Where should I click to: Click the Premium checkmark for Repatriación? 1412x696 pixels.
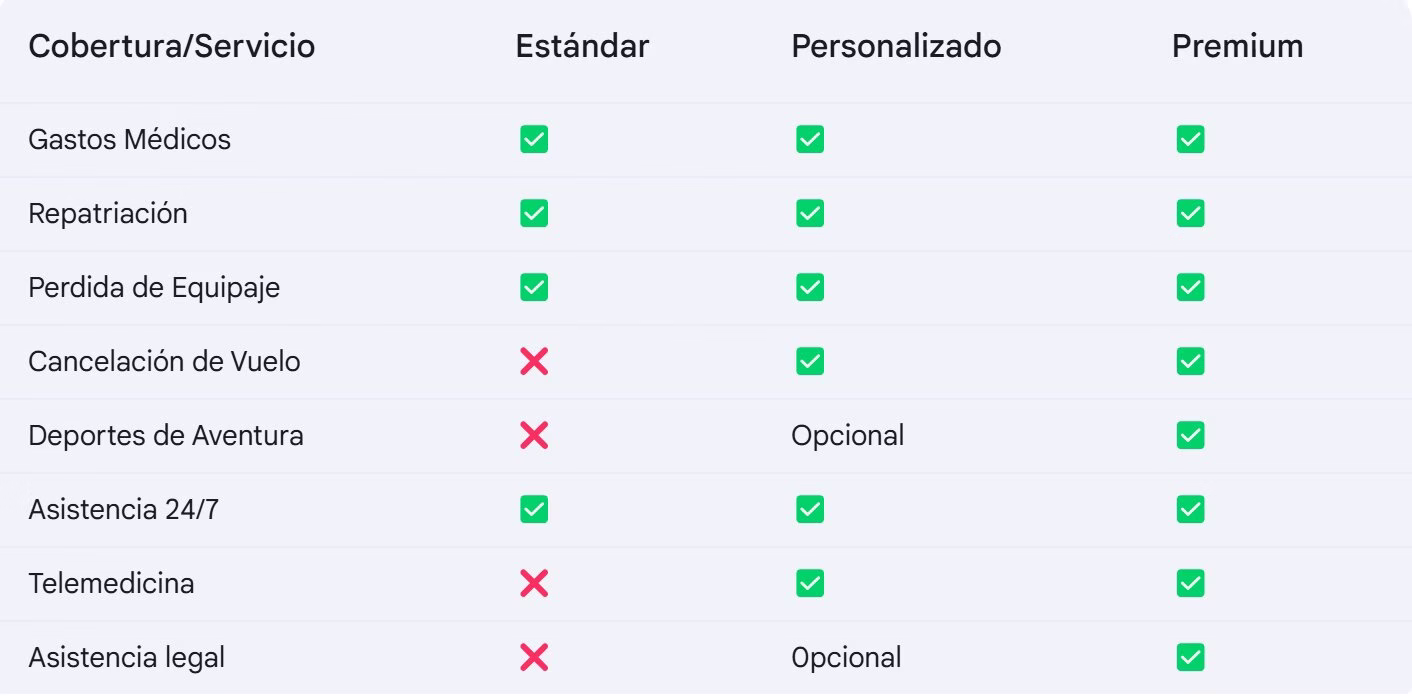pos(1190,214)
